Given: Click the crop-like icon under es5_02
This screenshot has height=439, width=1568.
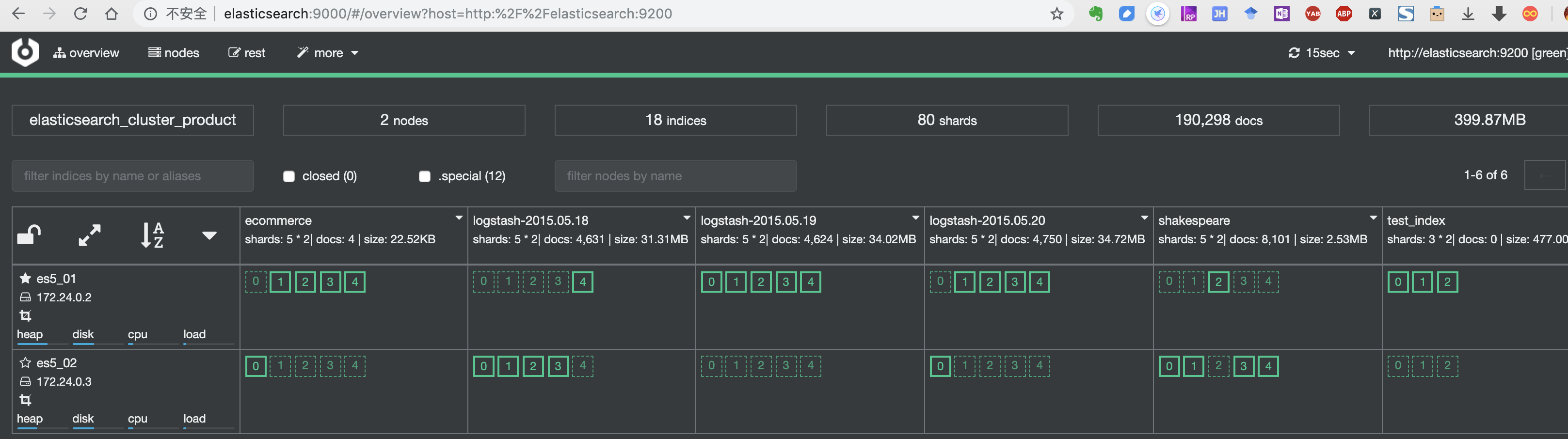Looking at the screenshot, I should tap(25, 400).
